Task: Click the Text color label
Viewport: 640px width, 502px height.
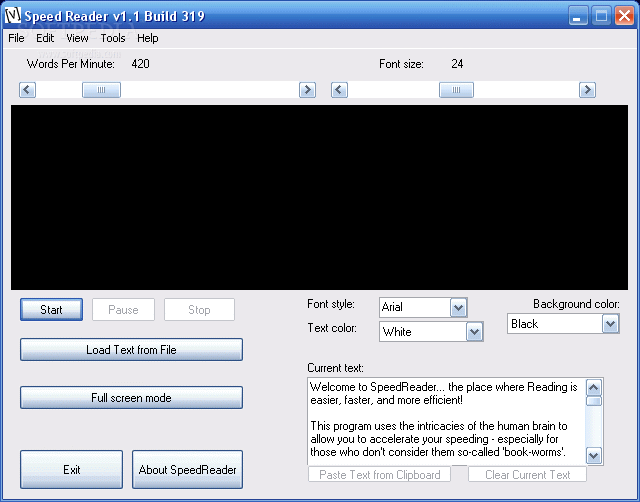Action: [x=332, y=328]
